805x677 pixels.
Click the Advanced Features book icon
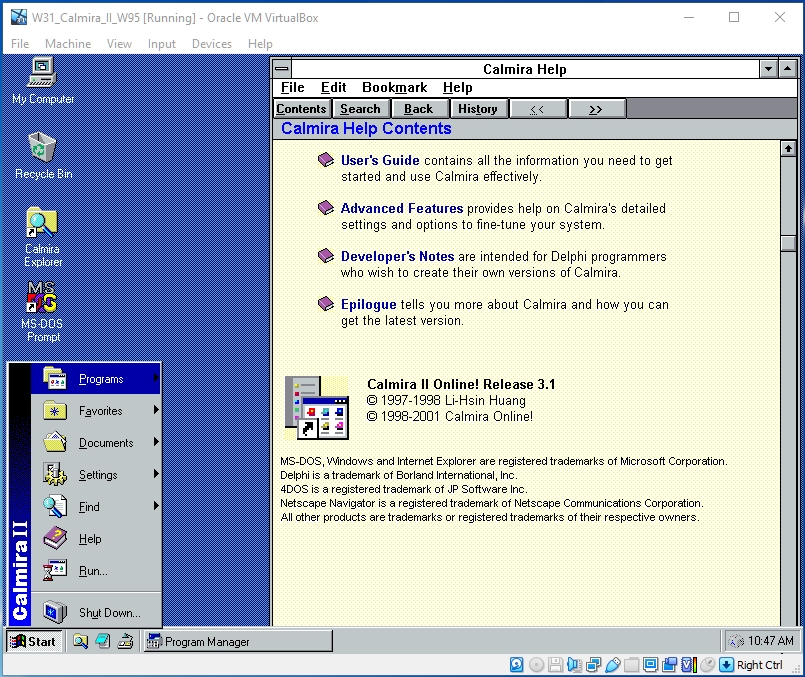325,208
